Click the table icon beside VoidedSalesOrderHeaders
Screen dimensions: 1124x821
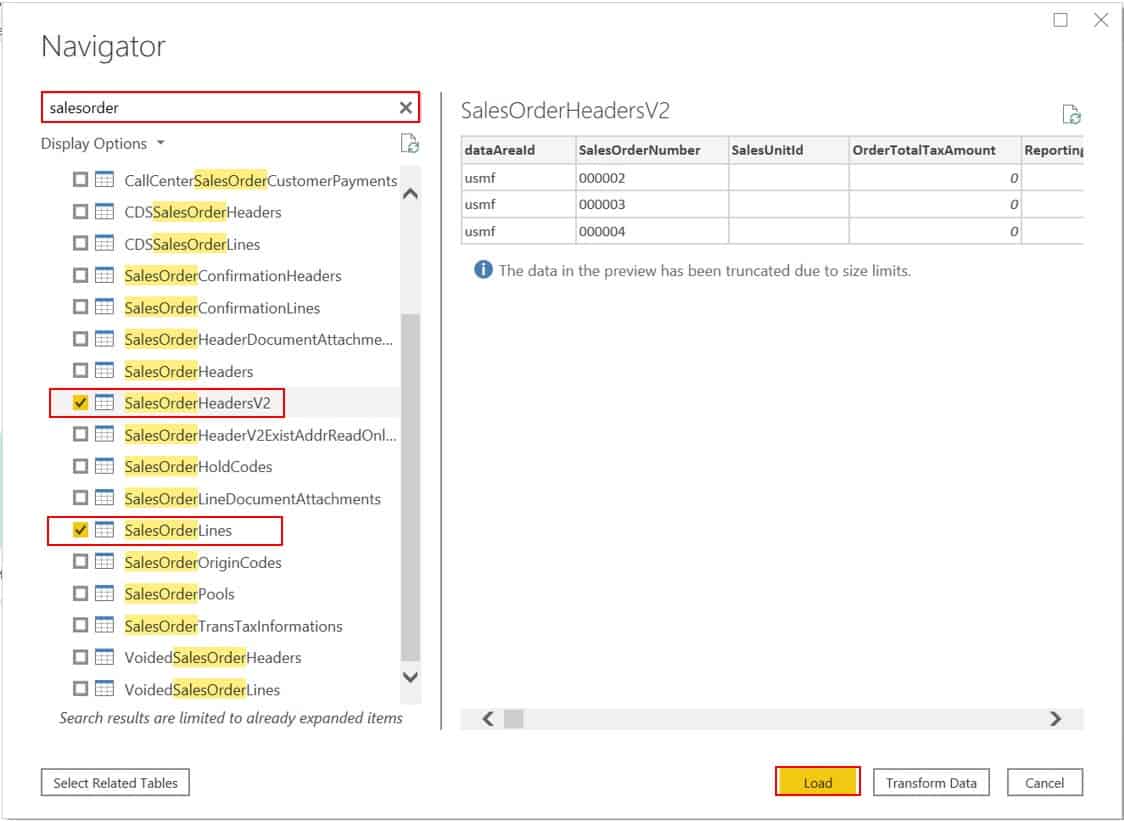(x=104, y=658)
